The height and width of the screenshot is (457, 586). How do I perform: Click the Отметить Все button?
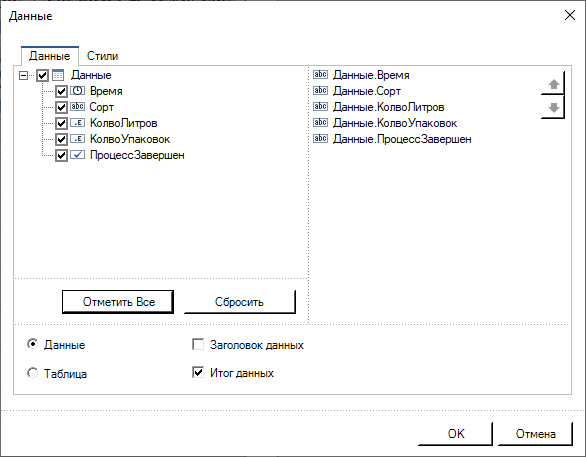pos(118,302)
